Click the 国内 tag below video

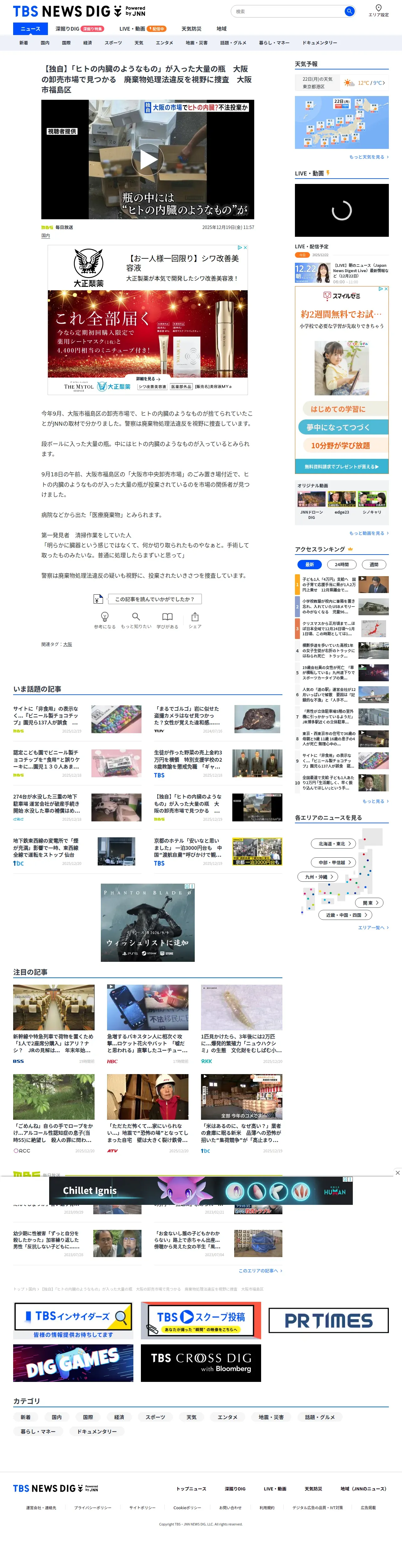pos(46,236)
